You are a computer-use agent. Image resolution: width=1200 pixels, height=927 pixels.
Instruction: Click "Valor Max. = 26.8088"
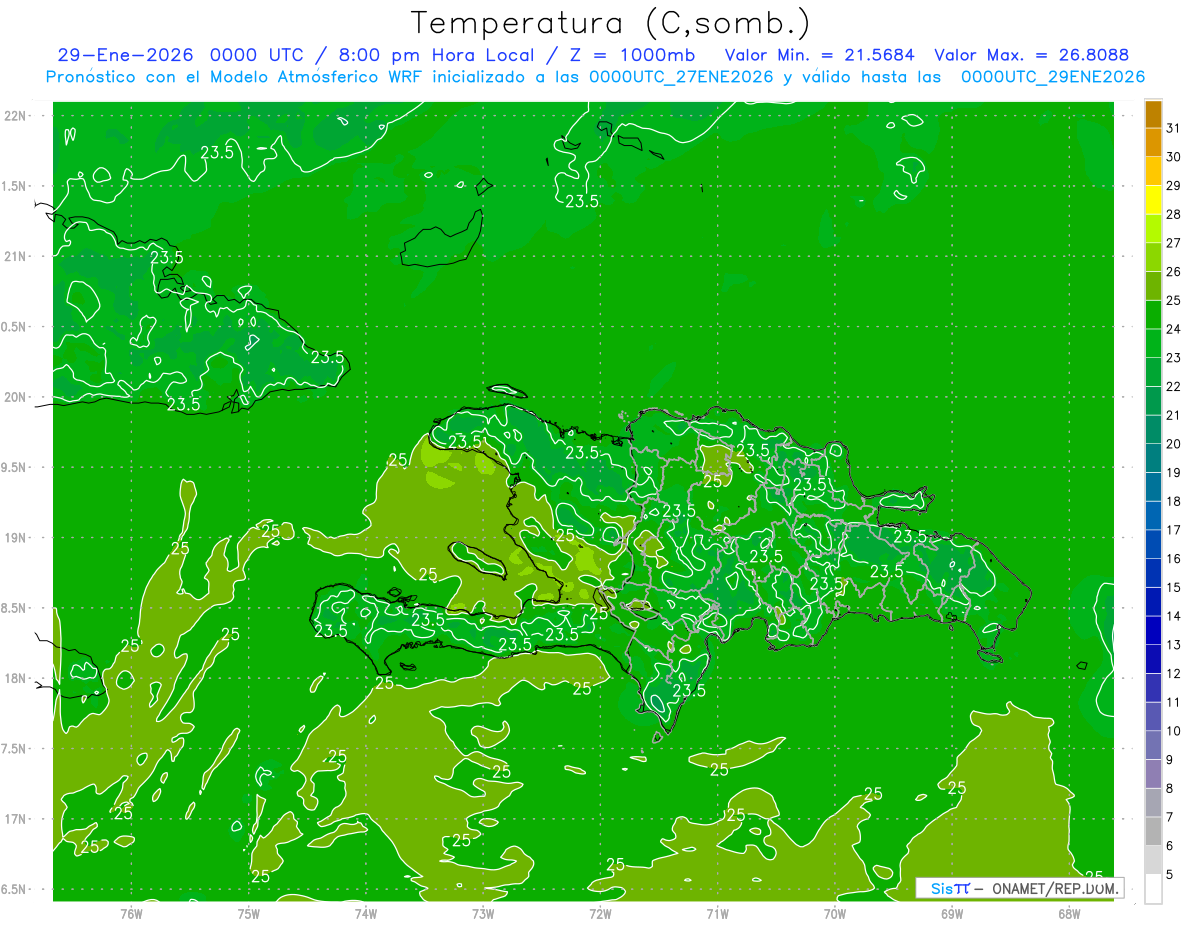tap(1031, 55)
